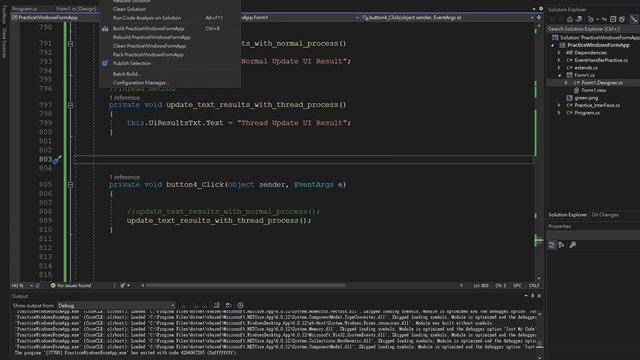Click Show All Files icon in Solution Explorer
Image resolution: width=640 pixels, height=360 pixels.
[x=622, y=19]
